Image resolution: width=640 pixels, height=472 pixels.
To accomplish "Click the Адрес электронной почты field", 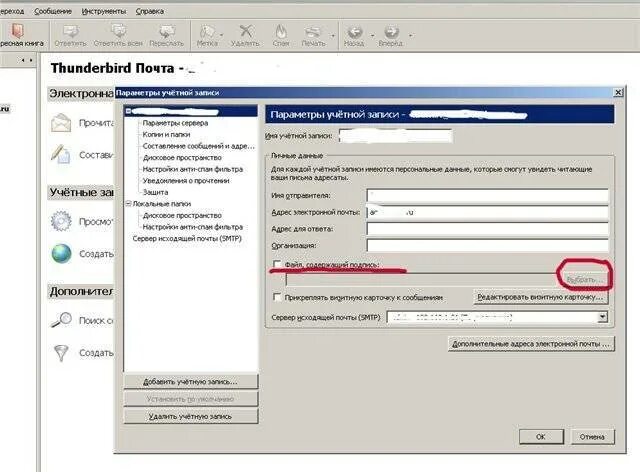I will [487, 212].
